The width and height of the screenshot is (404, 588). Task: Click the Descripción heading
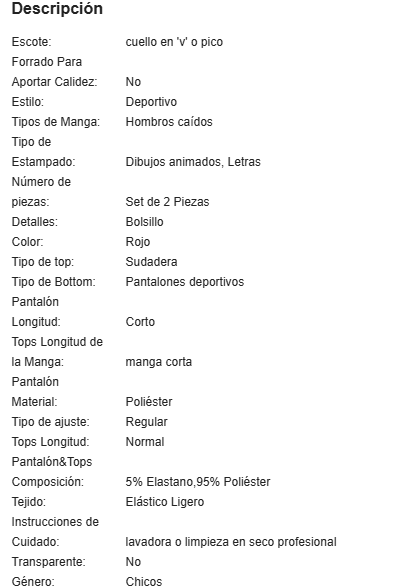[57, 9]
